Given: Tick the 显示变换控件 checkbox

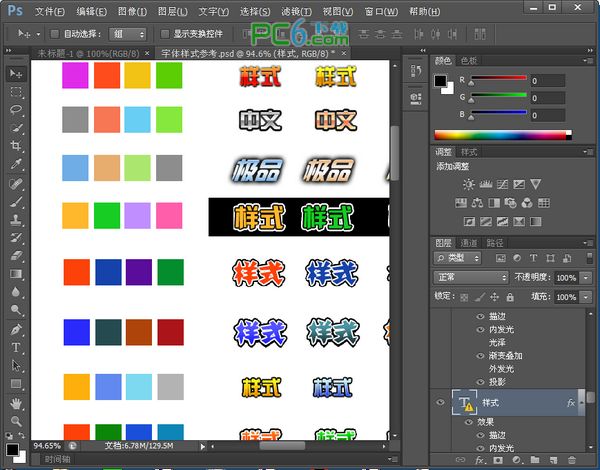Looking at the screenshot, I should pyautogui.click(x=164, y=33).
